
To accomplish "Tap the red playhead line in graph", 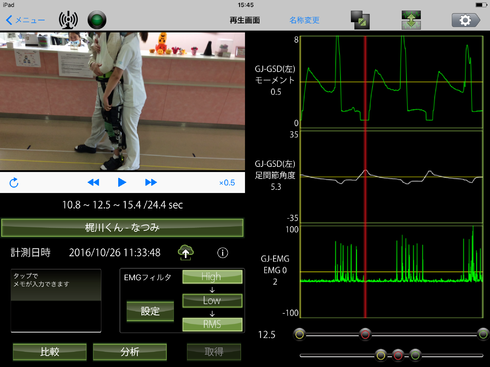I will (x=365, y=177).
